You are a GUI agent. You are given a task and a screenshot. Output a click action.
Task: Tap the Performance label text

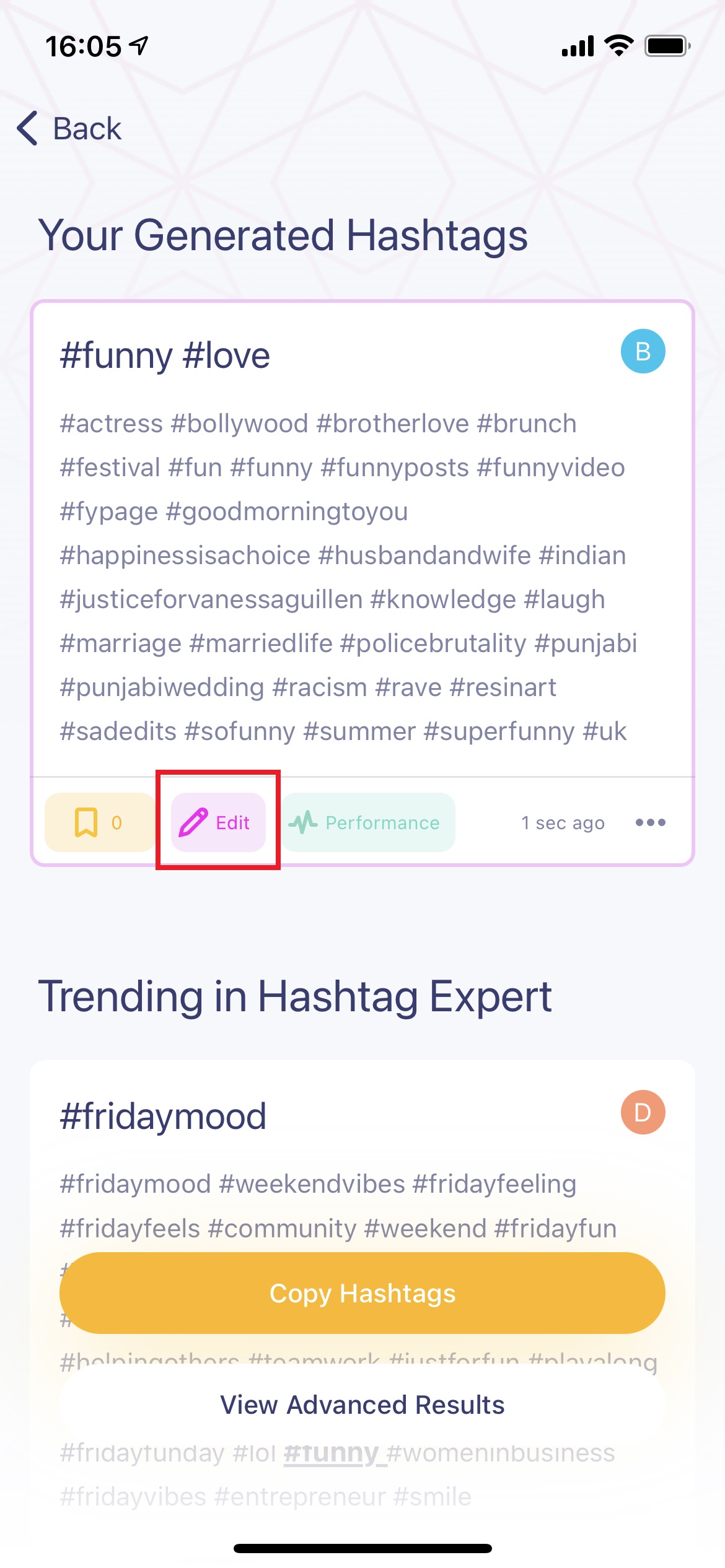(x=382, y=822)
